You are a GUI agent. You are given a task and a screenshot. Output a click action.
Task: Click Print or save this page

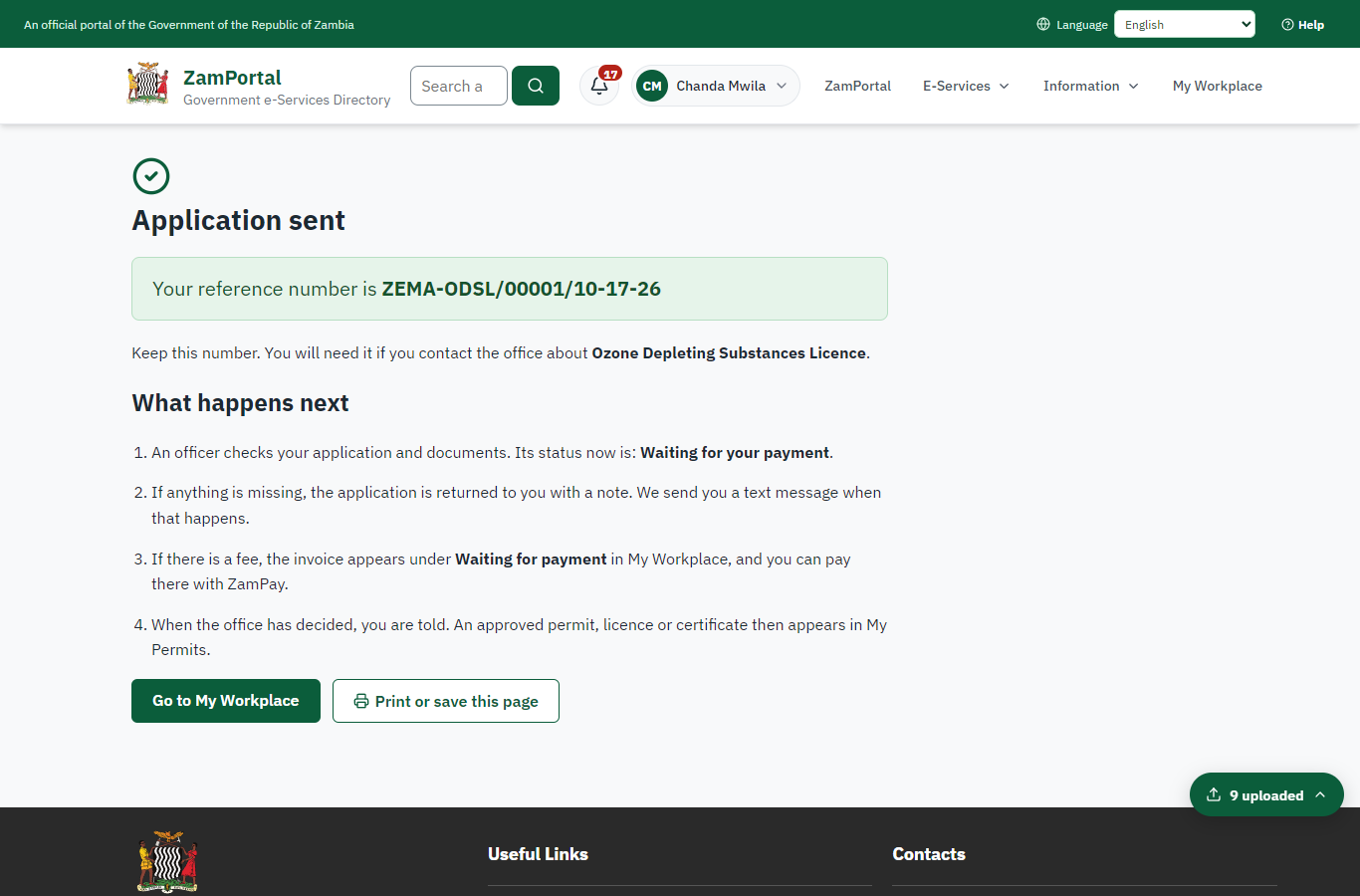446,701
